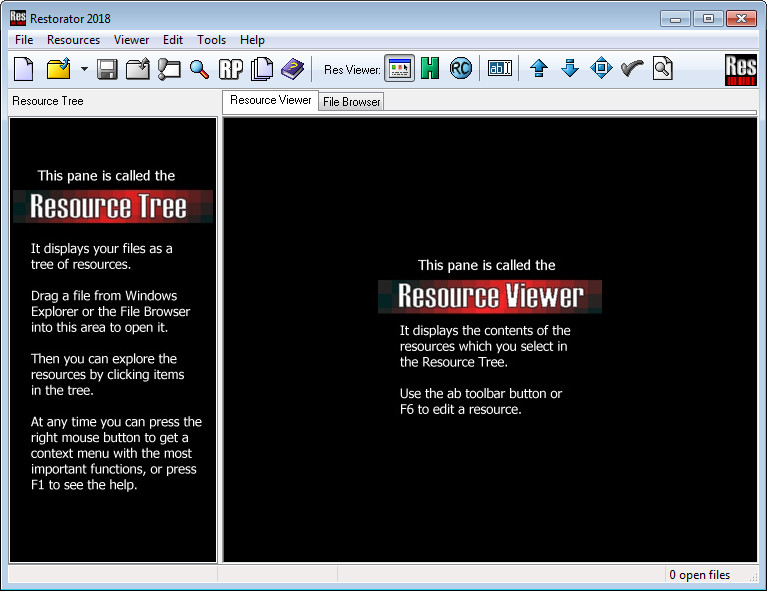767x591 pixels.
Task: Toggle RC view mode icon
Action: 460,68
